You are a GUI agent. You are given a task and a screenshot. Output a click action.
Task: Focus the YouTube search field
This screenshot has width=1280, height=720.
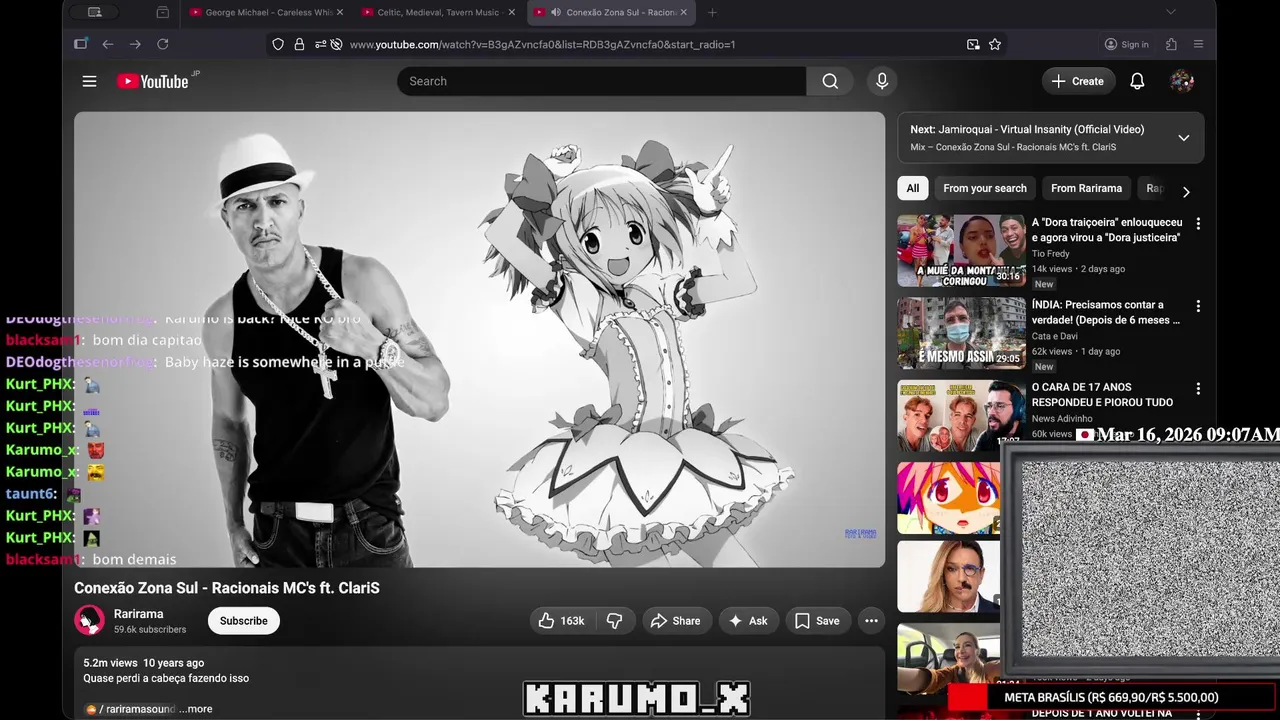pos(601,81)
